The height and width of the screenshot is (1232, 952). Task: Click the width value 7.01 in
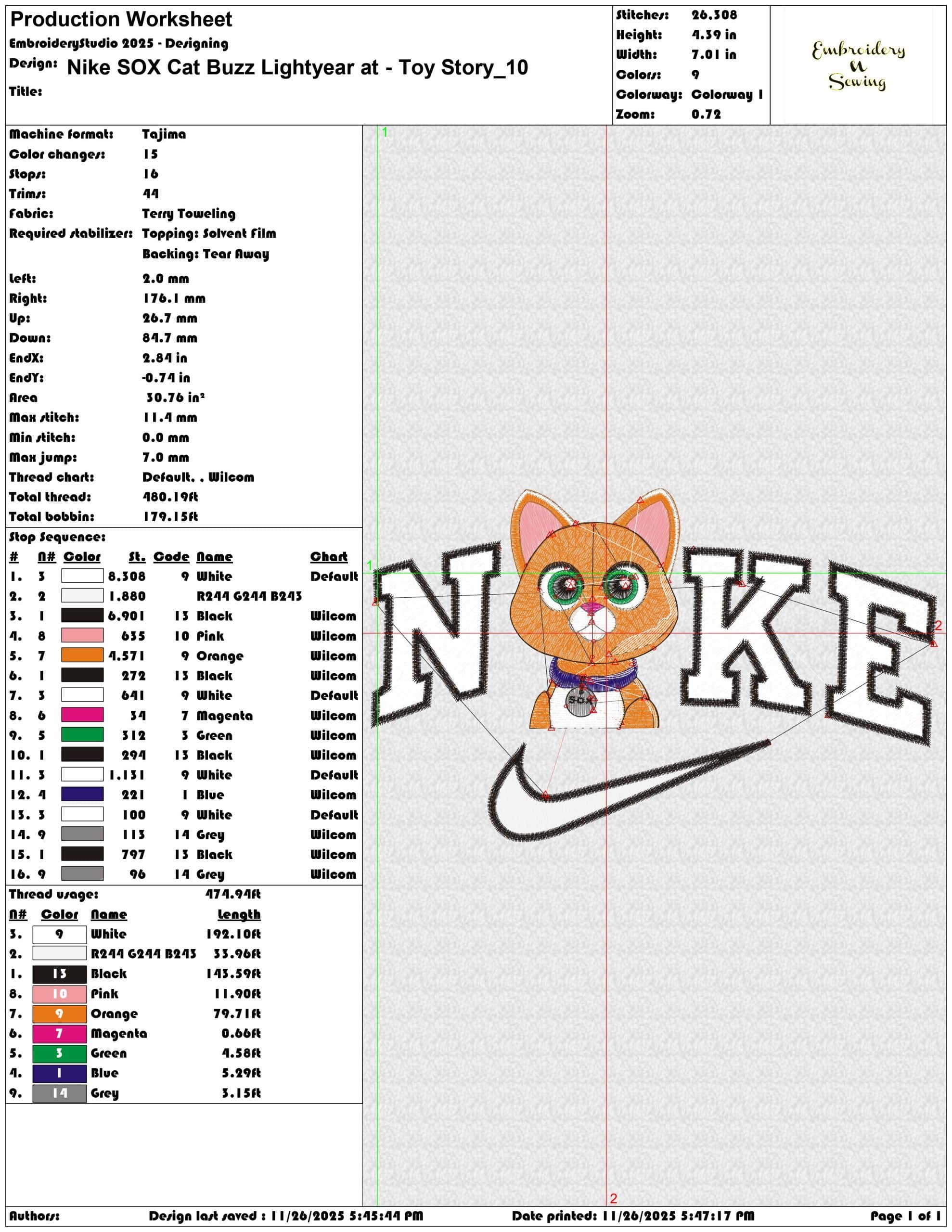click(714, 55)
